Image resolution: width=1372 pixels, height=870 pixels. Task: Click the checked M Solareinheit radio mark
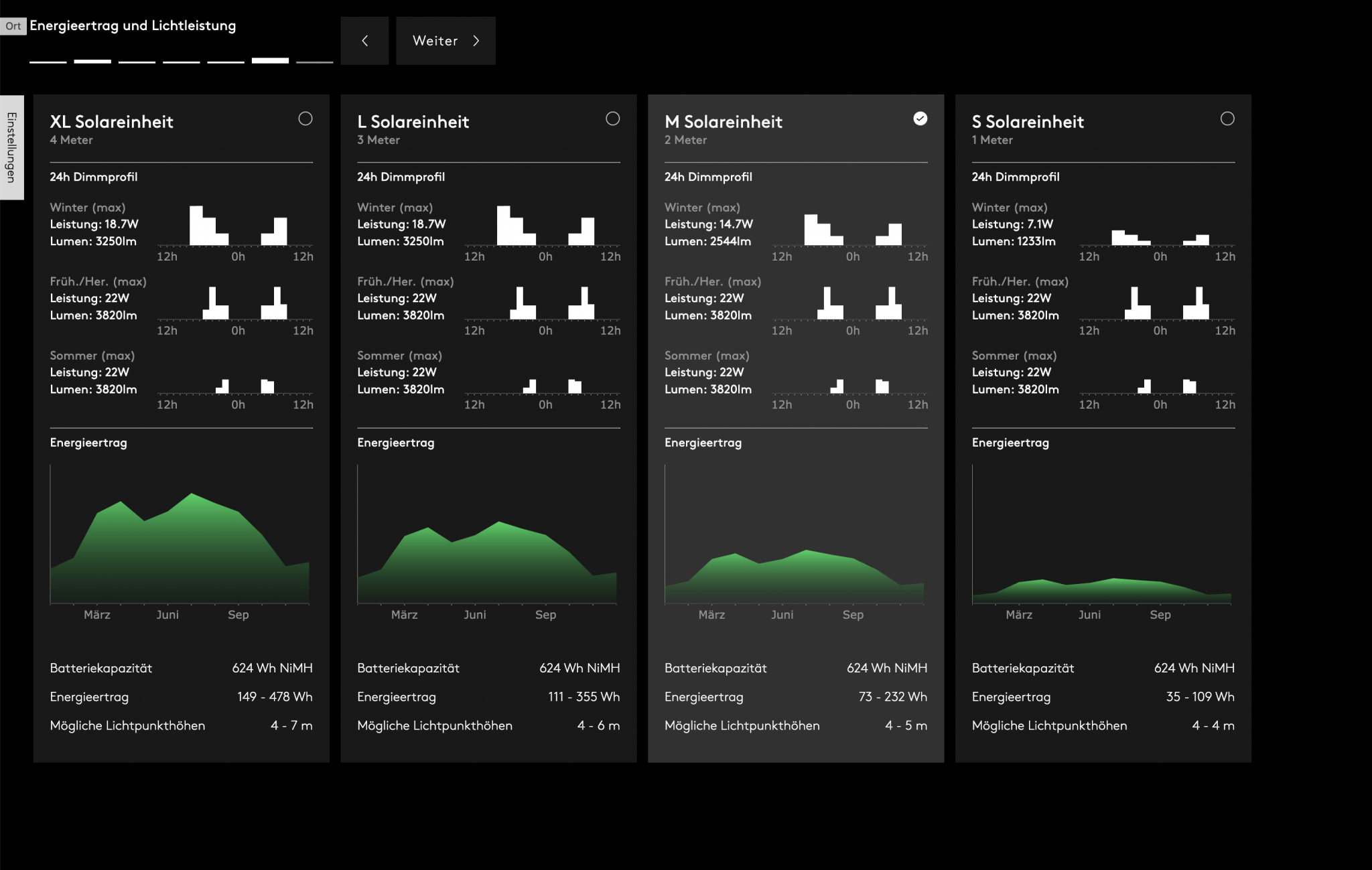click(920, 119)
